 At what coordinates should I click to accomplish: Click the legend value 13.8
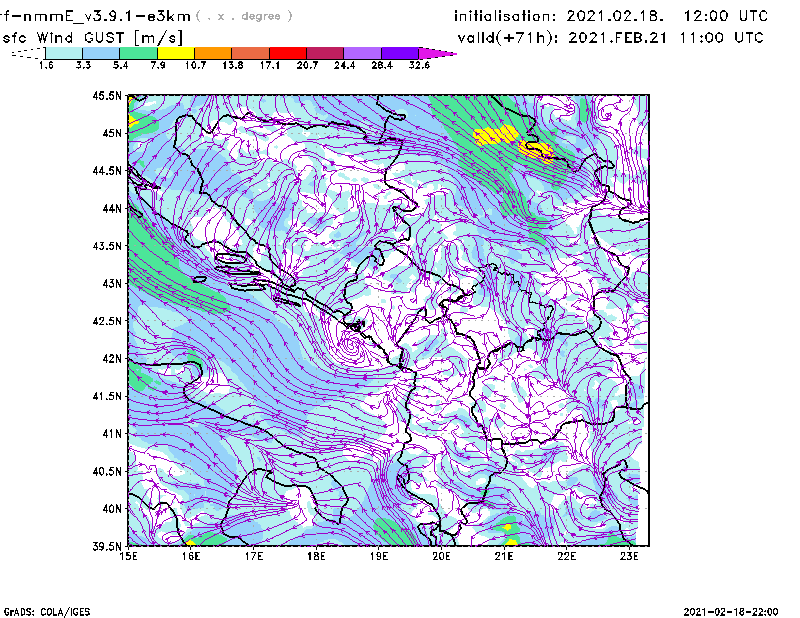(x=233, y=65)
